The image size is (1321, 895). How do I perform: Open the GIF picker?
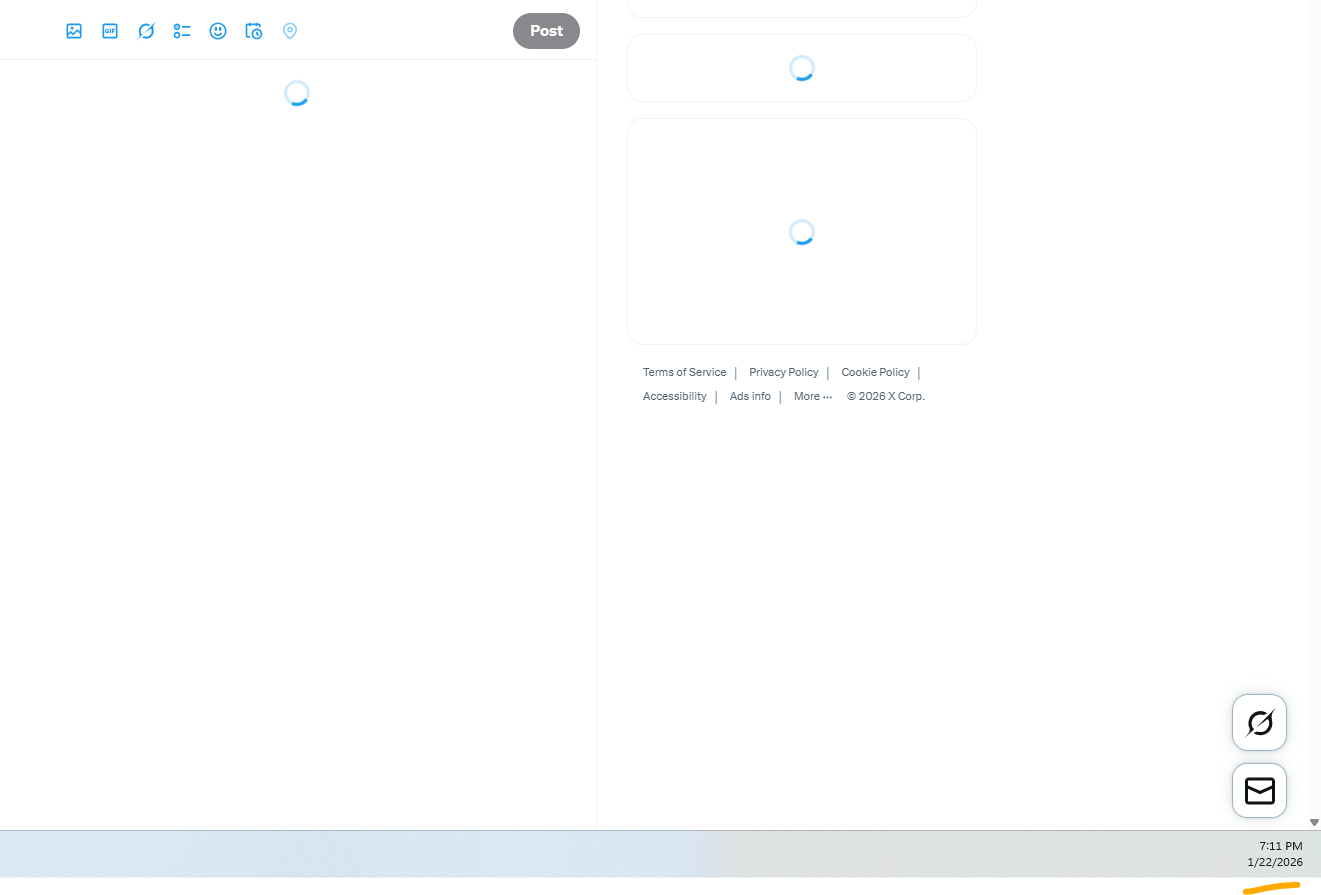(110, 31)
